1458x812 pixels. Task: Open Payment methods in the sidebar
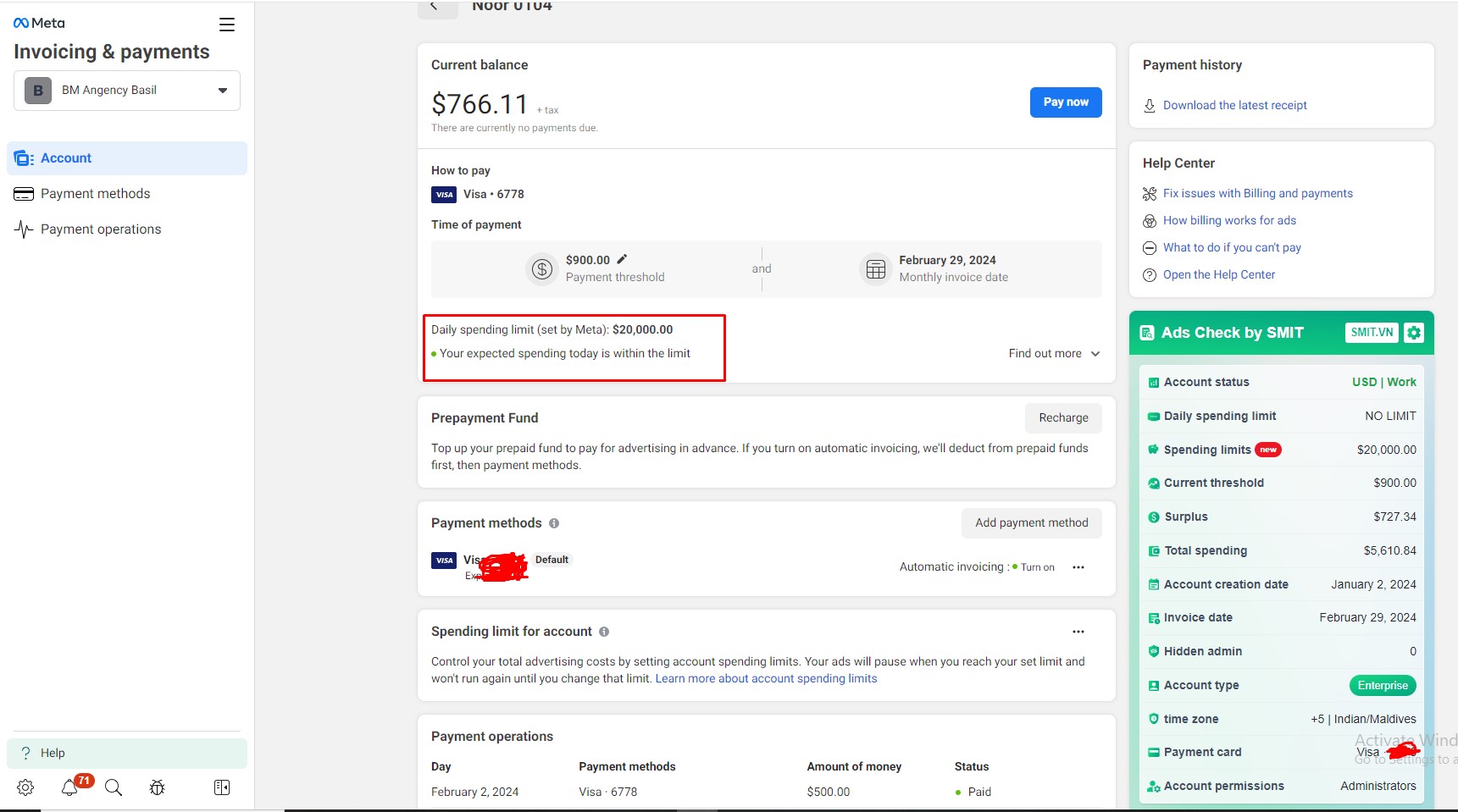[127, 194]
